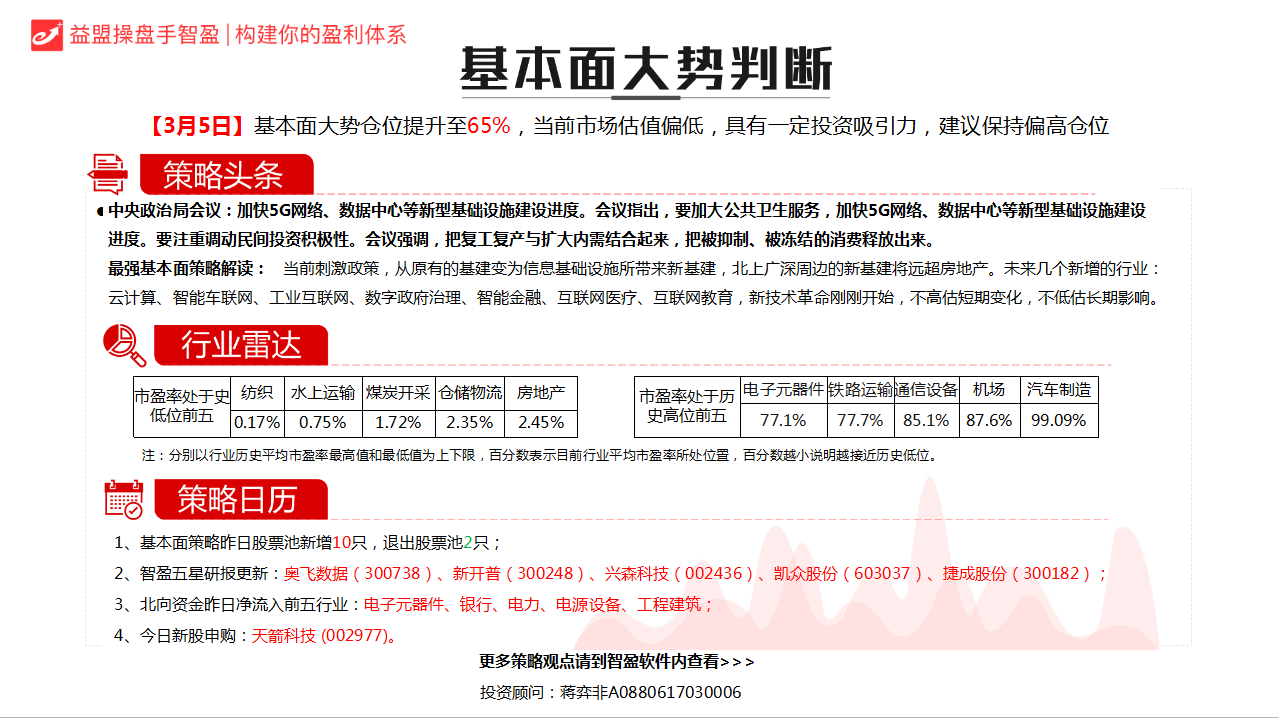Open stock 兴森科技（002436）

click(677, 573)
